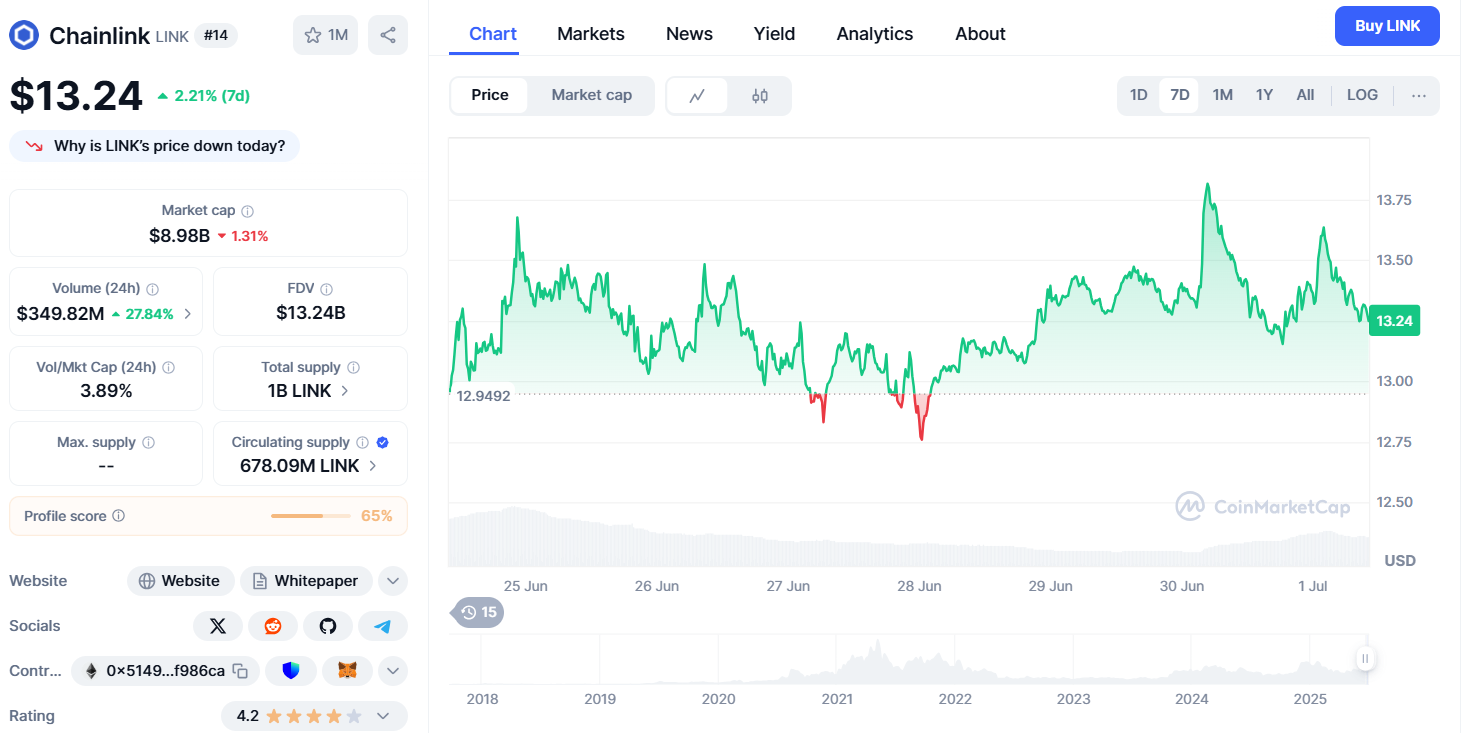The width and height of the screenshot is (1461, 733).
Task: Open the News tab
Action: point(689,34)
